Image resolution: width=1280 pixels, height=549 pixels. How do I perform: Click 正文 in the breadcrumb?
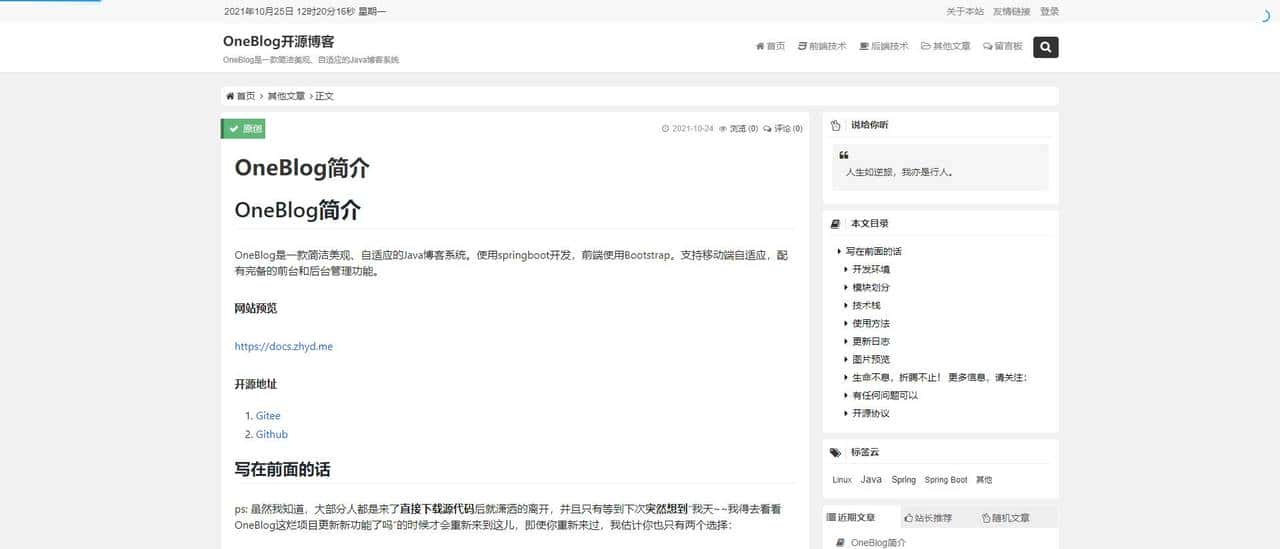tap(324, 96)
